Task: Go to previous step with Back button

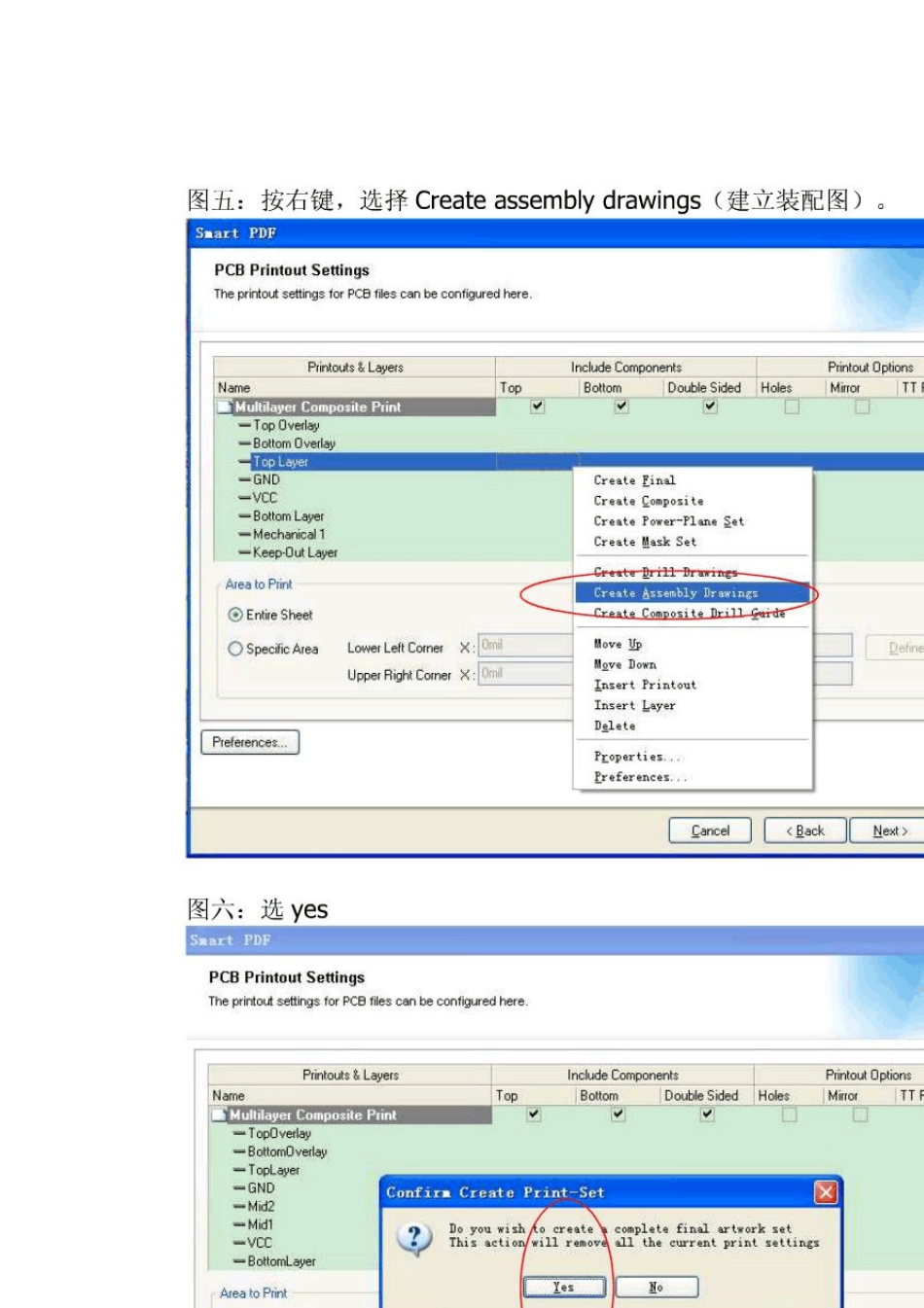Action: coord(804,831)
